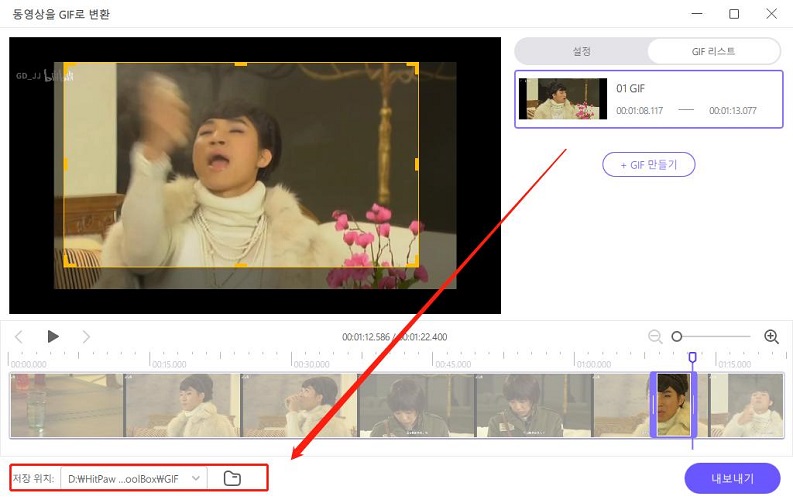Click the right-edge crop handle
The image size is (793, 500).
pyautogui.click(x=416, y=164)
